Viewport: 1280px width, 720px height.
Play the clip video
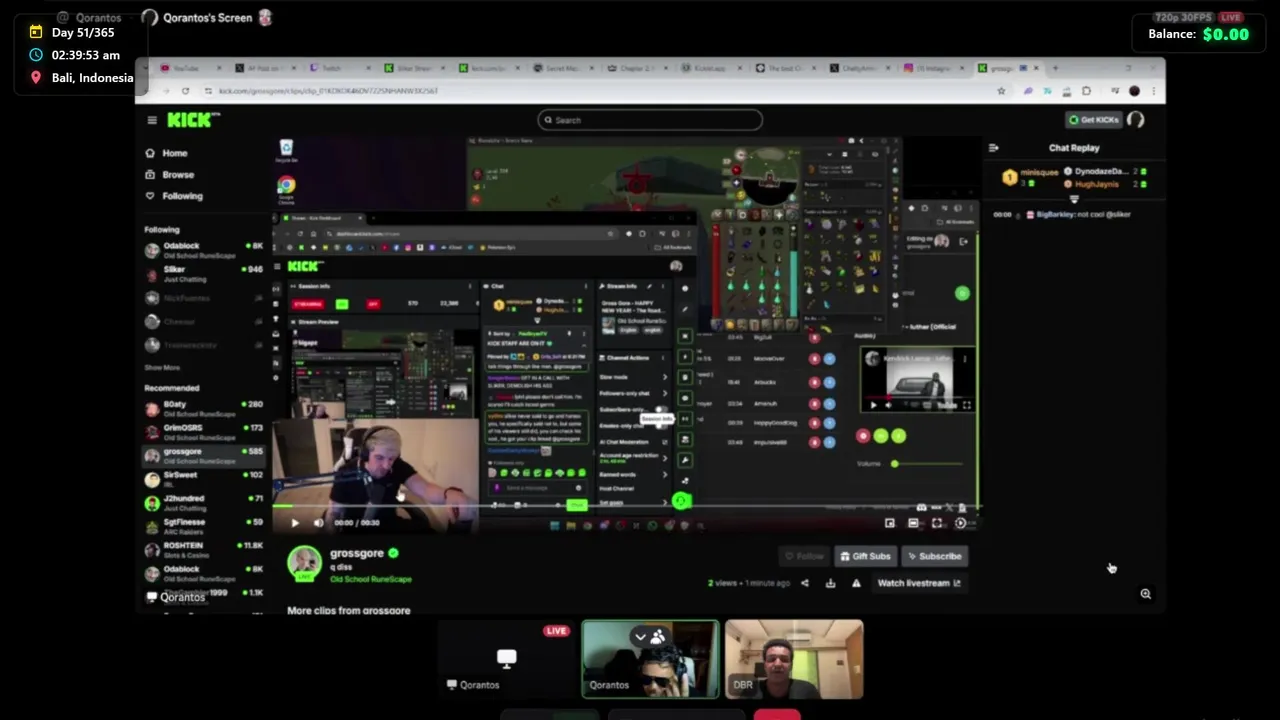click(295, 522)
